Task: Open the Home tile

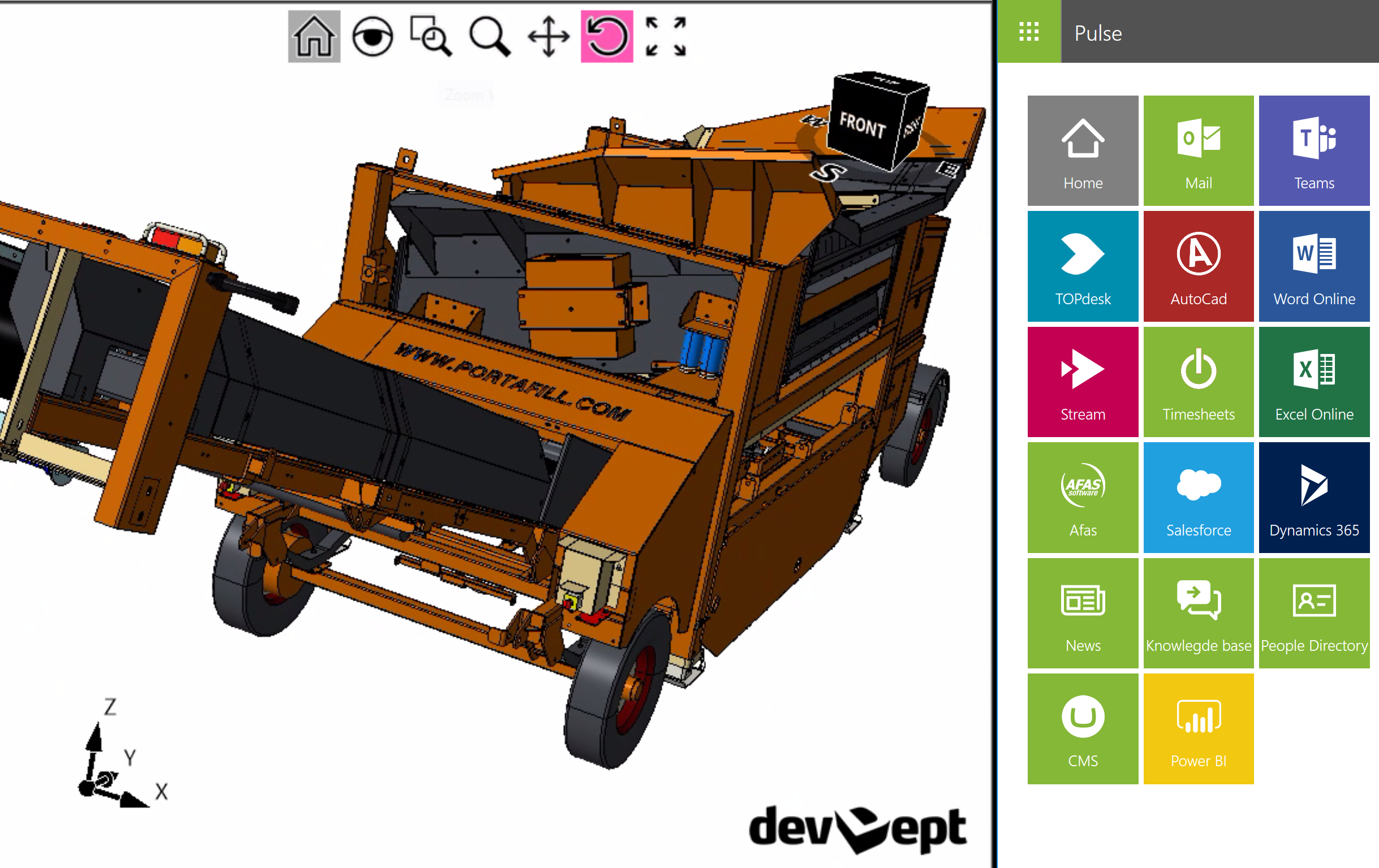Action: pos(1083,150)
